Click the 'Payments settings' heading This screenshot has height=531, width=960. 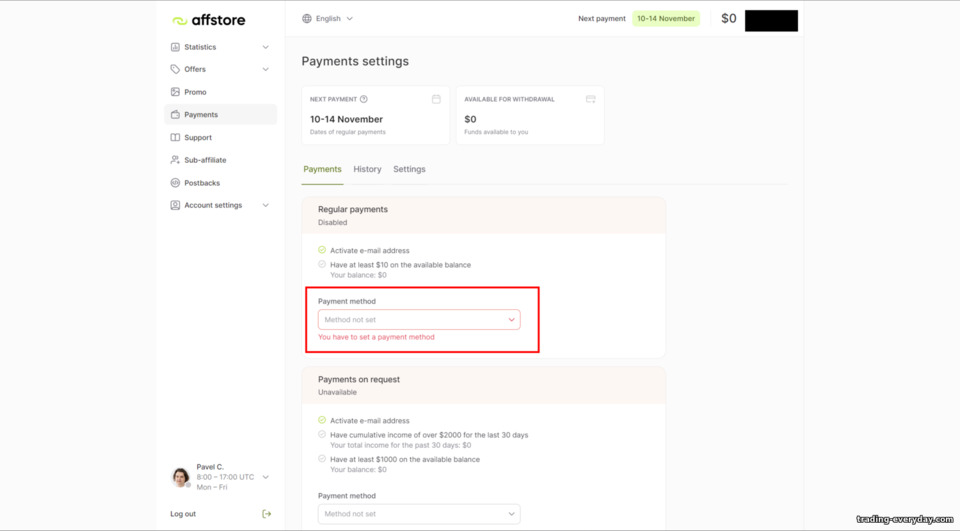click(355, 61)
